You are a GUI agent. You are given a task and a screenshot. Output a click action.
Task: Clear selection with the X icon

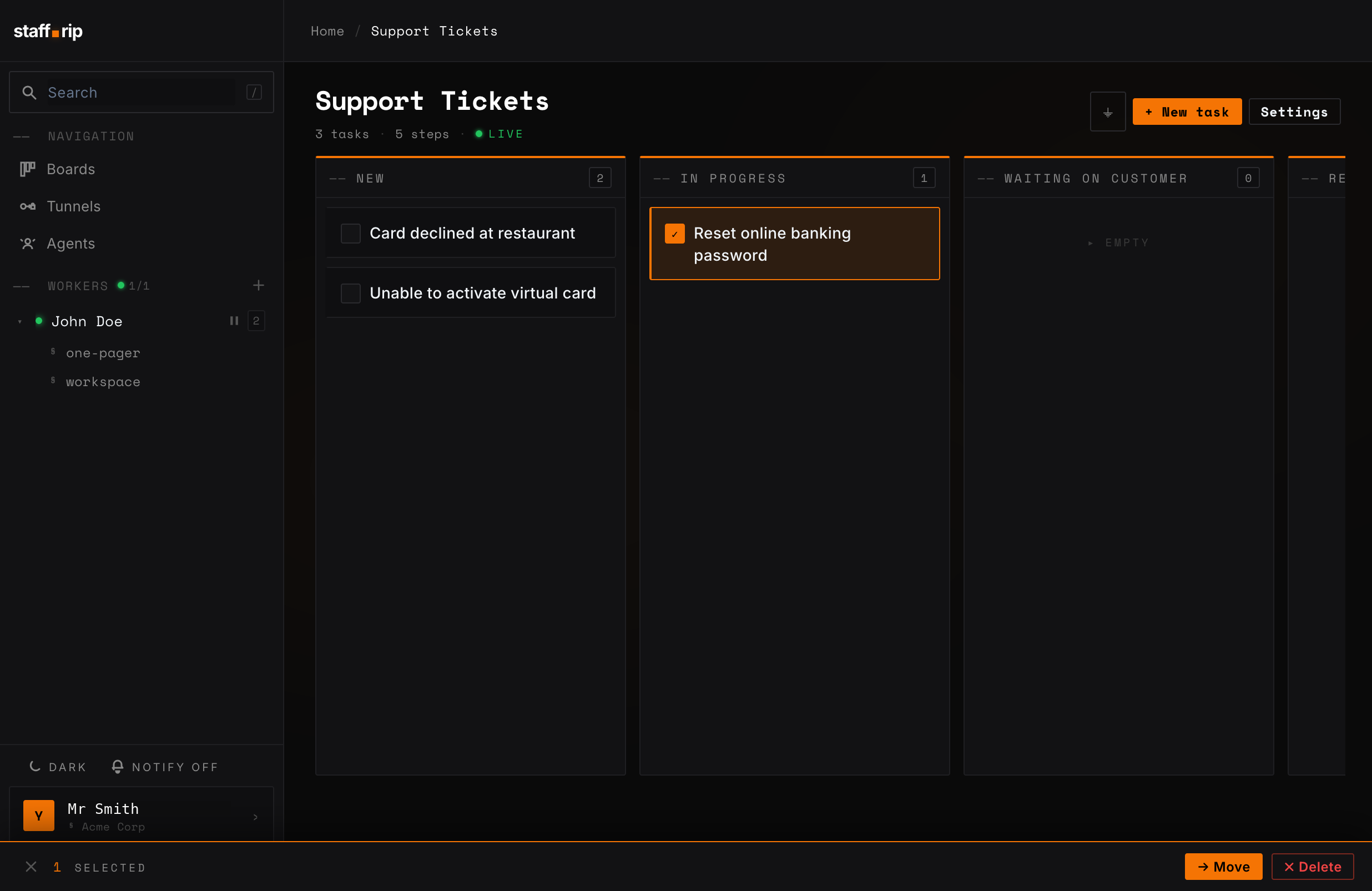click(x=31, y=867)
